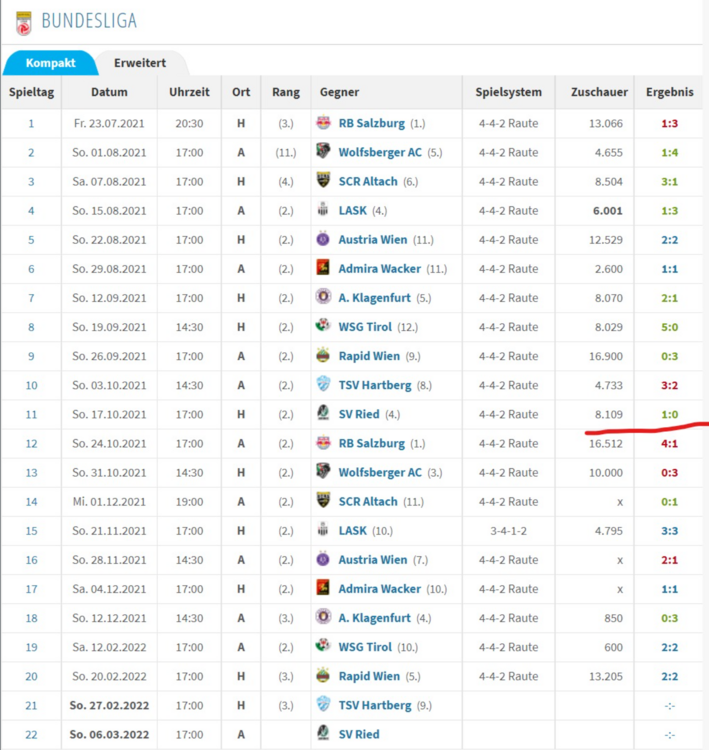This screenshot has height=750, width=709.
Task: Click Austria Wien crest in matchday 5 row
Action: pyautogui.click(x=323, y=239)
